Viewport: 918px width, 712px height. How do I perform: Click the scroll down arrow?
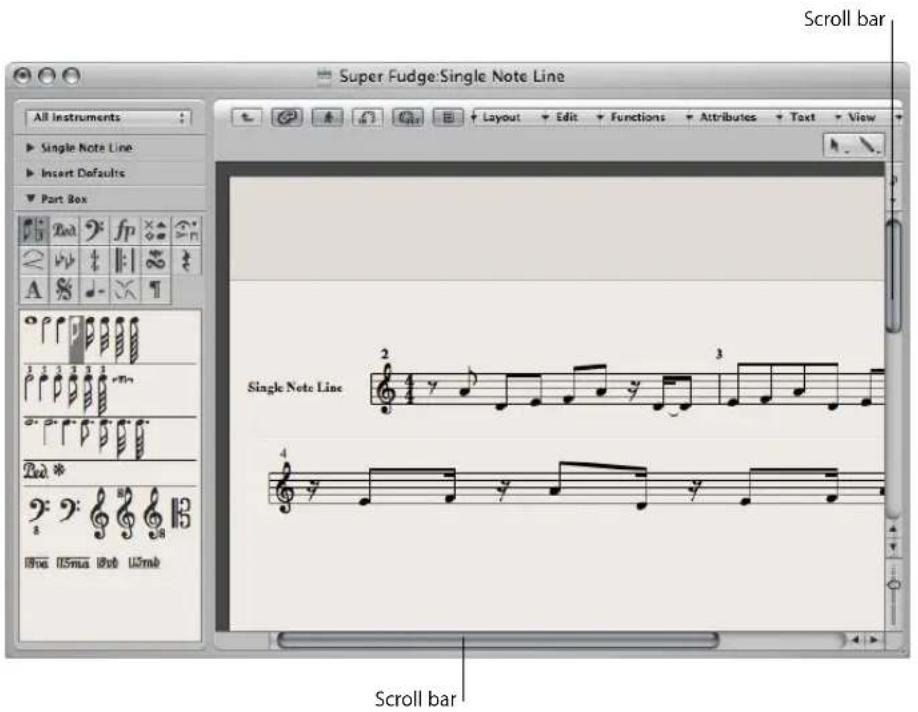point(893,547)
